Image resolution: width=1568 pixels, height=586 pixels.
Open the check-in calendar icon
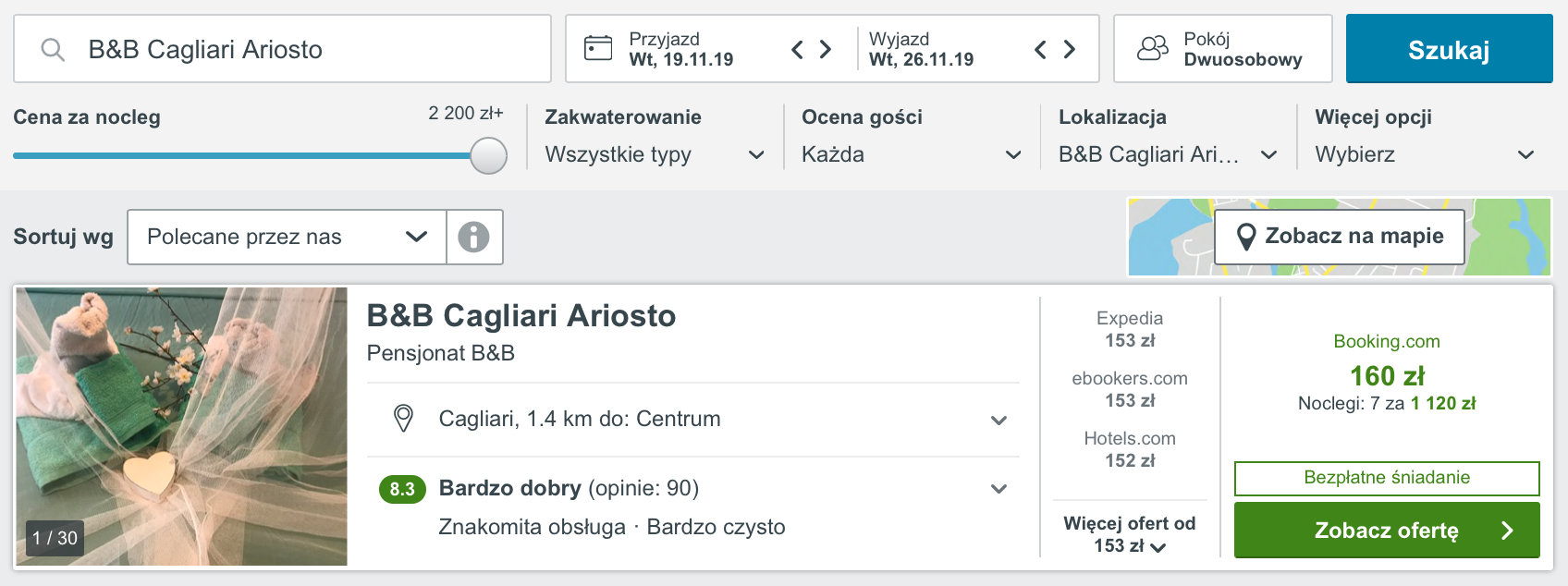tap(598, 48)
